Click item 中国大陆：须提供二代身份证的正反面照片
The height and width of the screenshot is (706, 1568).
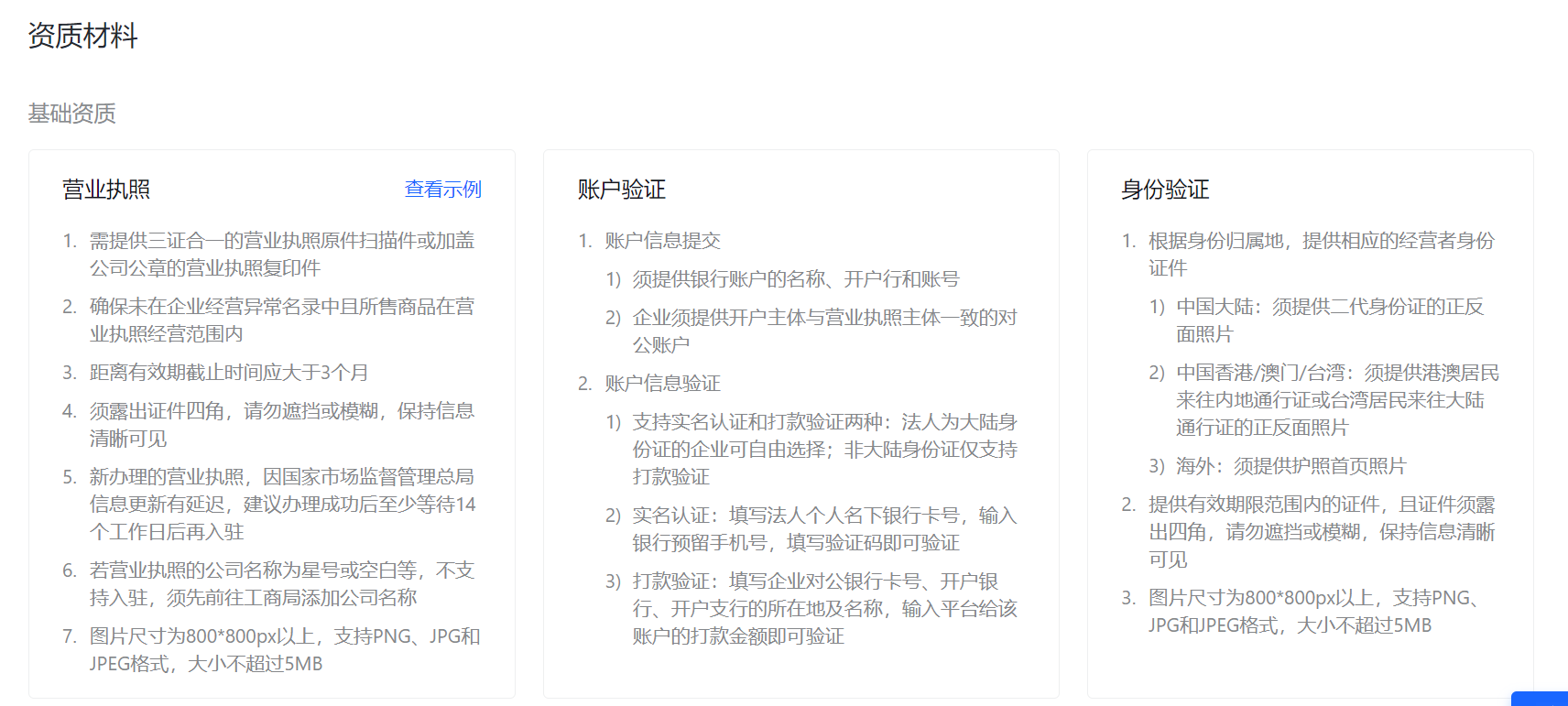pyautogui.click(x=1330, y=320)
